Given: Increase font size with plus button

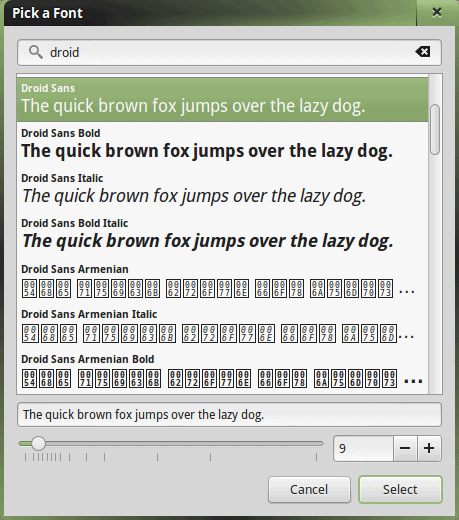Looking at the screenshot, I should [x=429, y=448].
